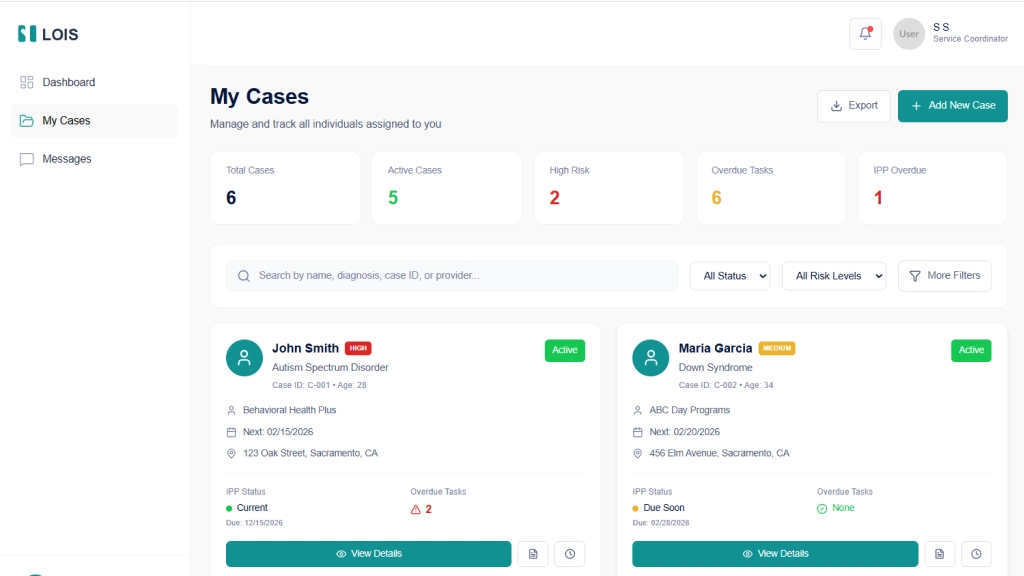Click the LOIS logo icon
The height and width of the screenshot is (576, 1024).
tap(27, 33)
